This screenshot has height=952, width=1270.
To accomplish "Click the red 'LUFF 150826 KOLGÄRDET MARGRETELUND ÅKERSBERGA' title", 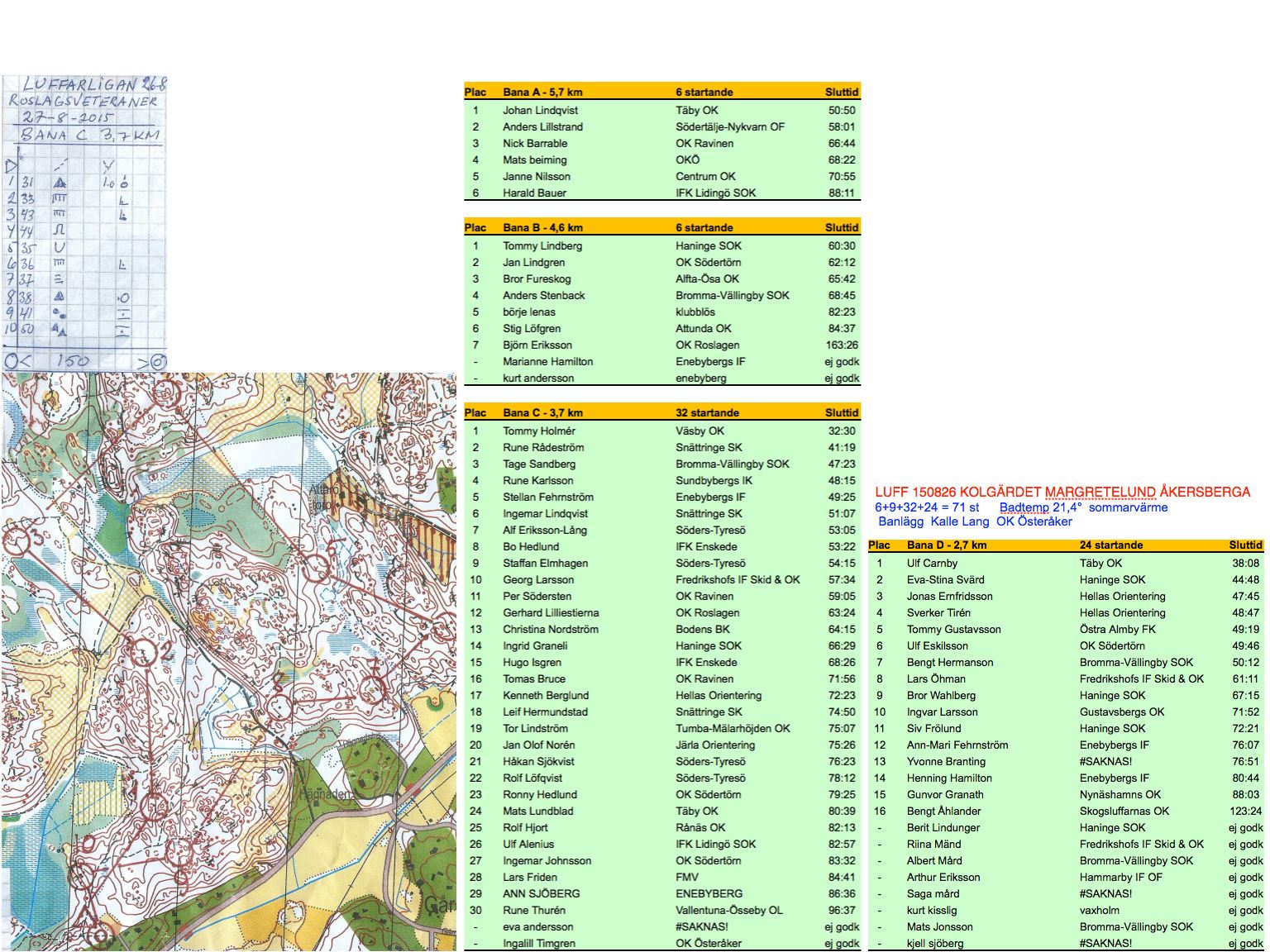I will tap(1062, 492).
